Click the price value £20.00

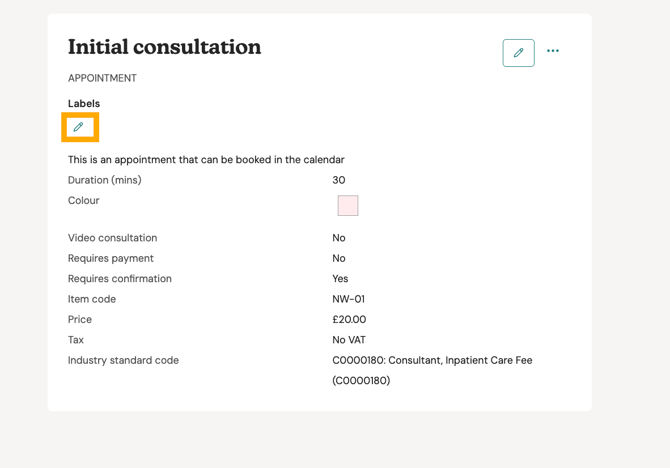click(349, 320)
